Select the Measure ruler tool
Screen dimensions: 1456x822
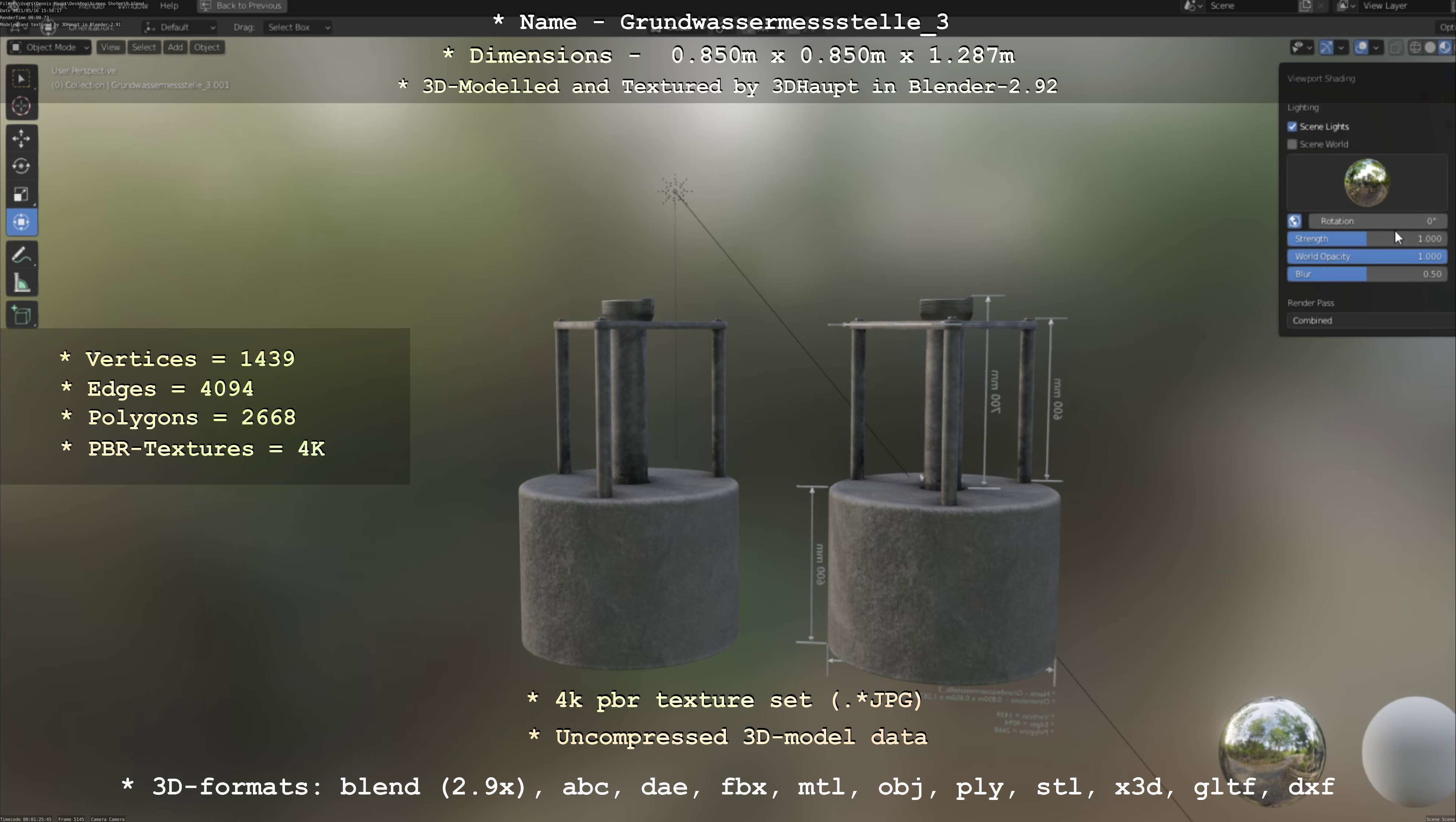point(21,282)
